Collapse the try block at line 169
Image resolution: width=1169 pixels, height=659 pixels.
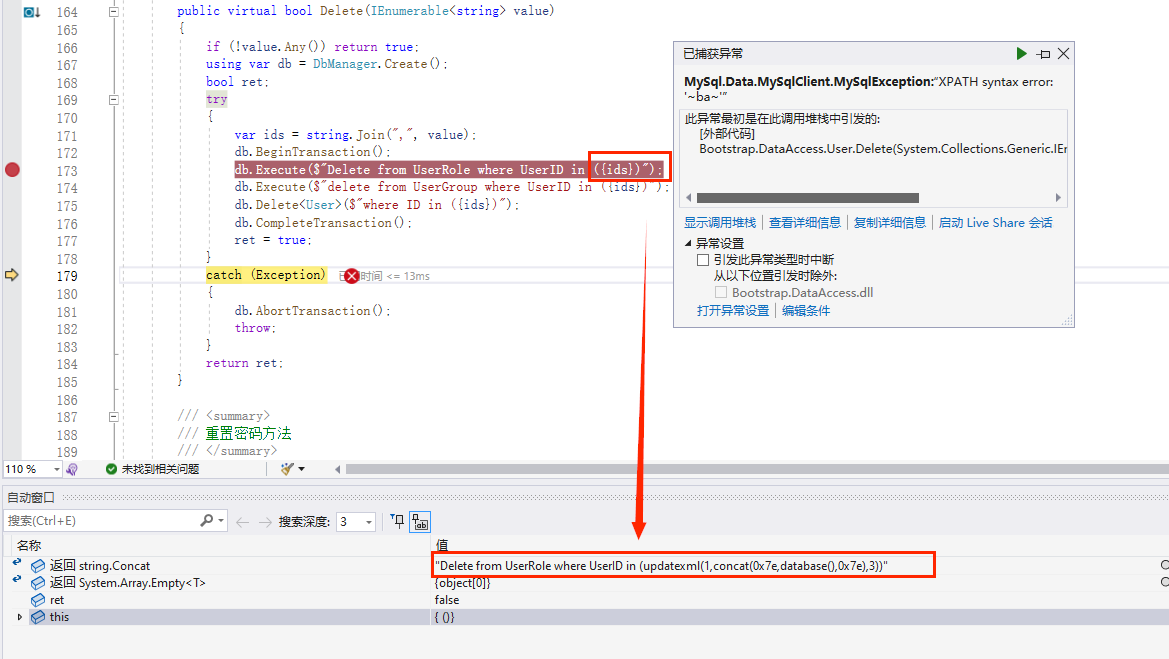pos(113,100)
